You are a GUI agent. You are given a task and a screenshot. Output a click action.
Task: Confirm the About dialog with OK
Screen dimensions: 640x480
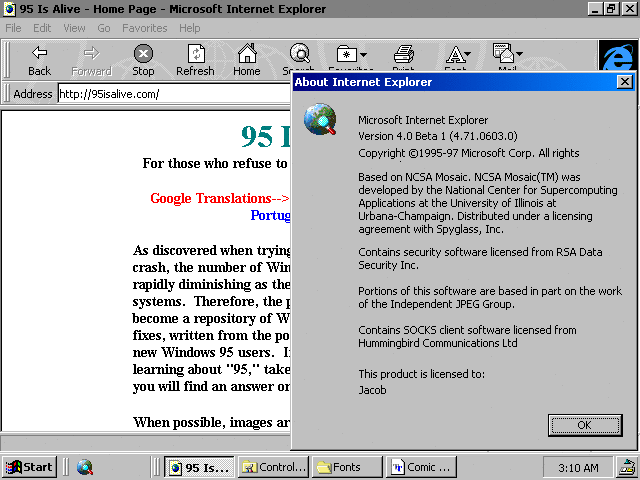pyautogui.click(x=585, y=425)
